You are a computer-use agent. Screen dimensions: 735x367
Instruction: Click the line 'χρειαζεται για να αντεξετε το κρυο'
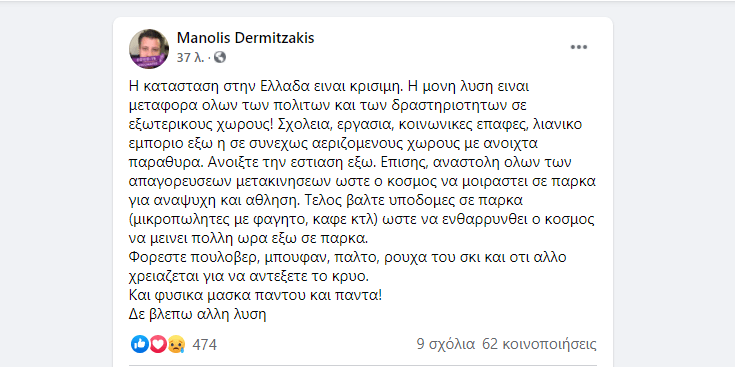[x=249, y=277]
